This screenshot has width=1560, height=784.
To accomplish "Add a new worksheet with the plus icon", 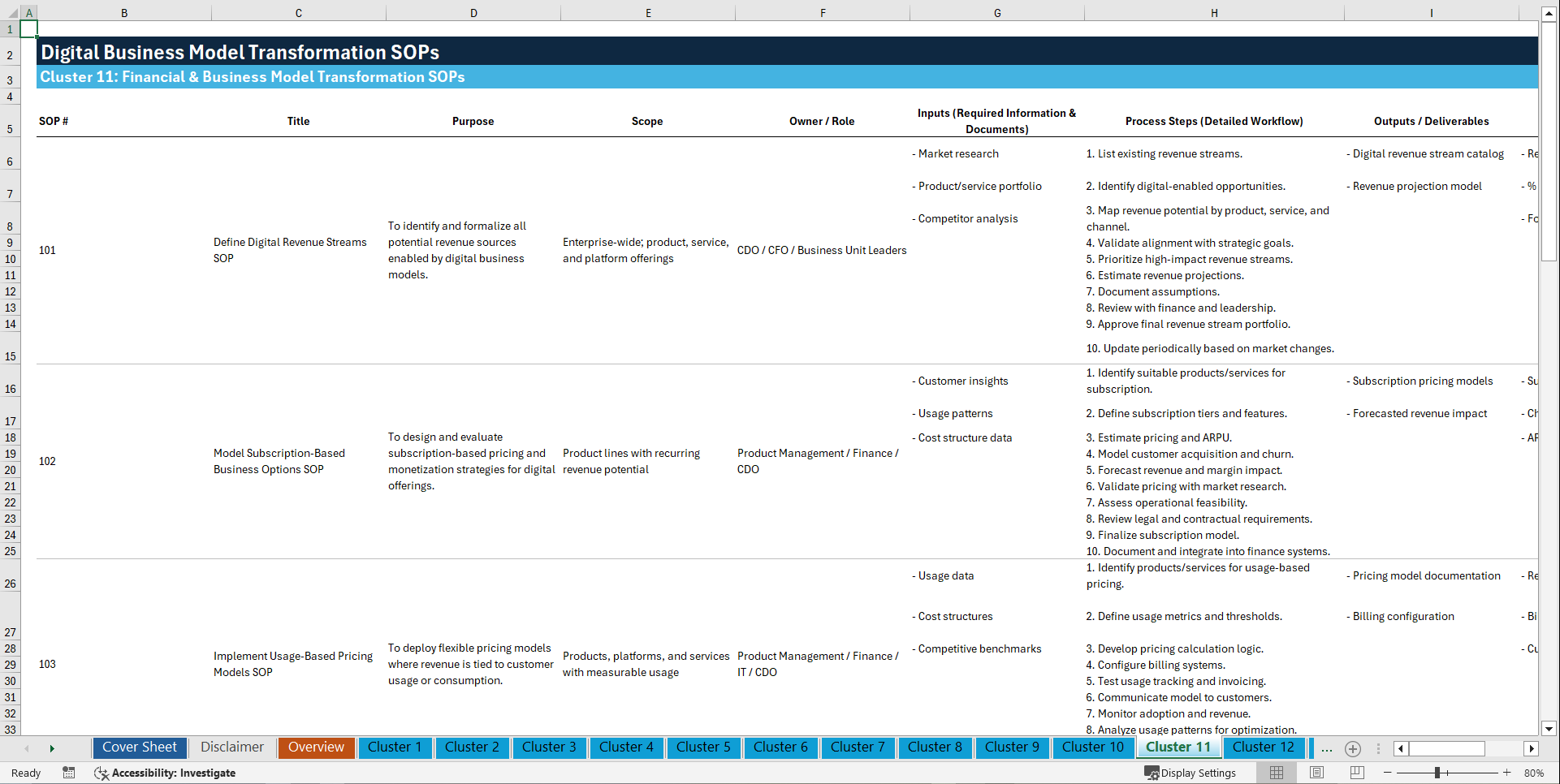I will coord(1353,749).
